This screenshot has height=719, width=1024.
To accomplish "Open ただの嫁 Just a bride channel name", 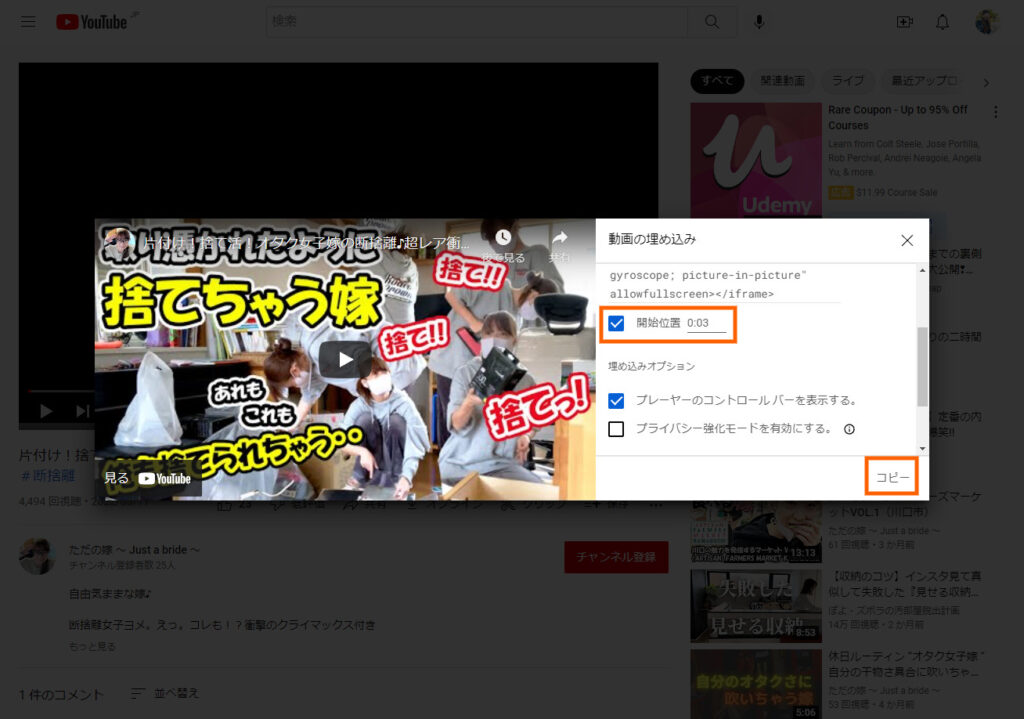I will coord(135,550).
